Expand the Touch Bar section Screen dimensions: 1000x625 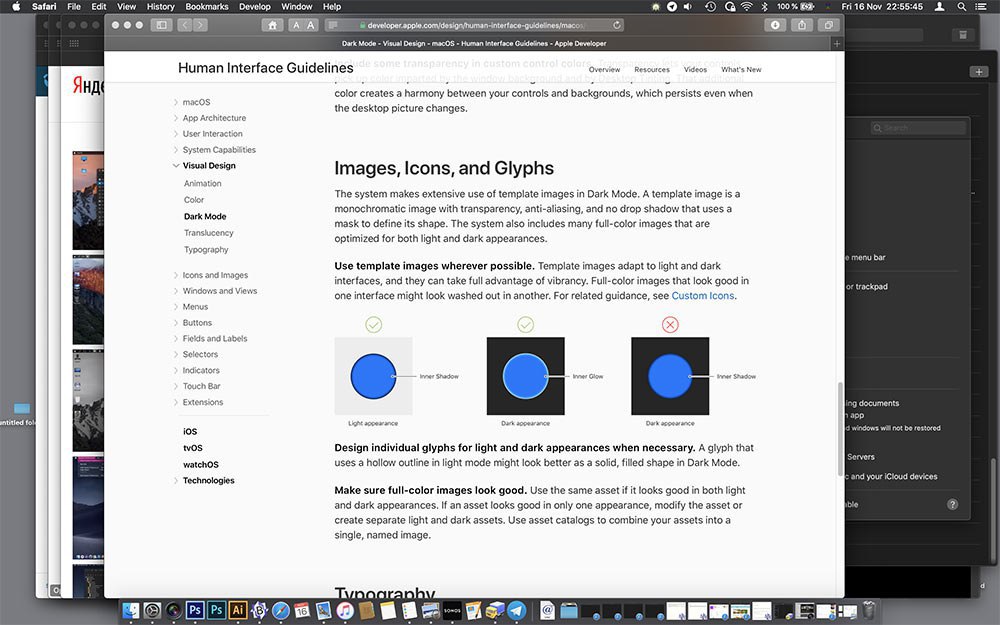pos(176,386)
